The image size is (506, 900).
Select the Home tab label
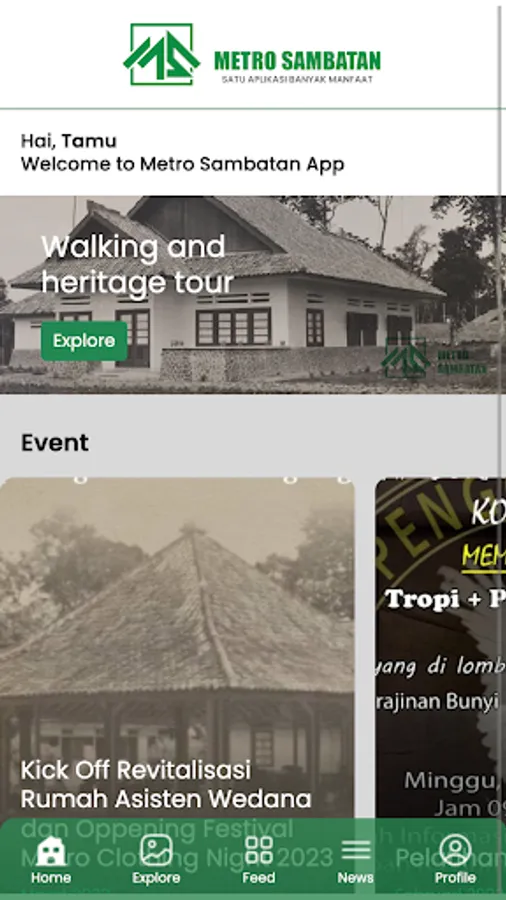pos(50,878)
